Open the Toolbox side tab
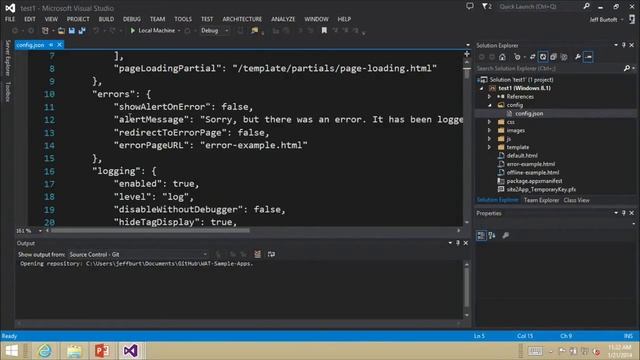The height and width of the screenshot is (360, 640). 8,92
